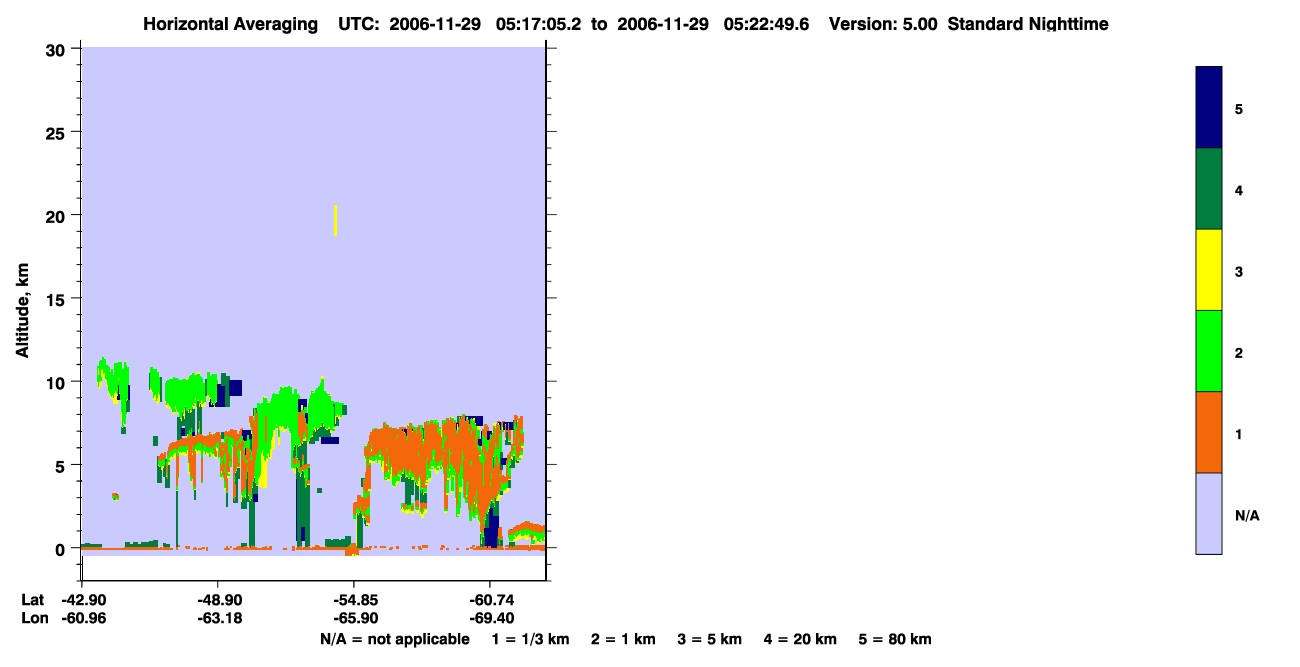Click the 'Lat' row label
The width and height of the screenshot is (1300, 667).
point(32,600)
